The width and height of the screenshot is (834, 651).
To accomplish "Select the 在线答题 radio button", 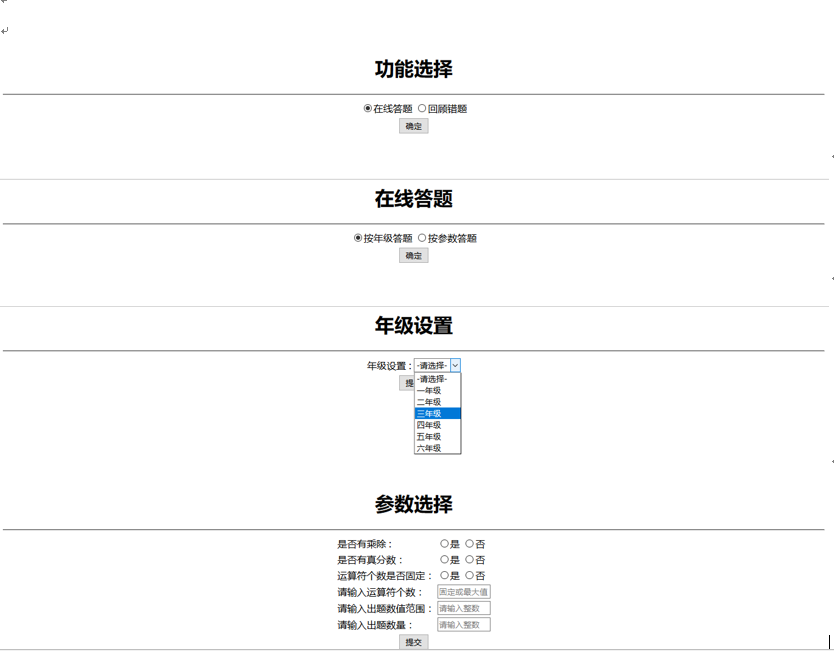I will point(368,108).
